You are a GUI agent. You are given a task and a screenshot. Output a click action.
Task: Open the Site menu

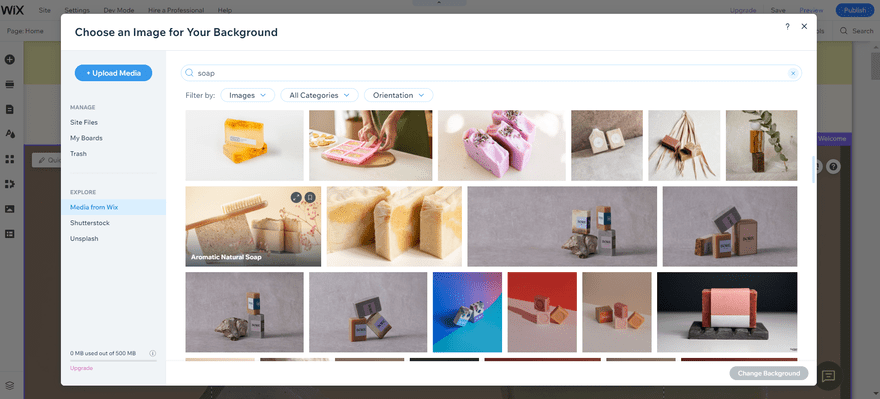coord(45,10)
